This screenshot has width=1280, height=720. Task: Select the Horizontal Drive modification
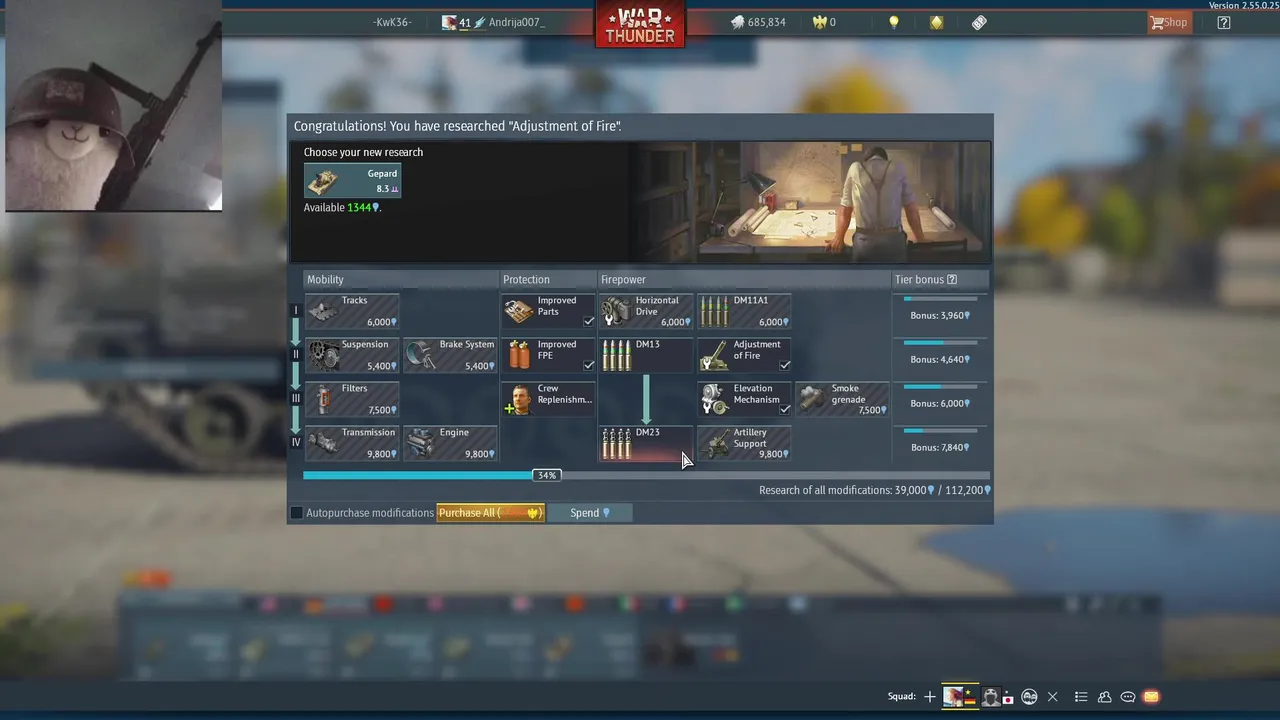[646, 311]
